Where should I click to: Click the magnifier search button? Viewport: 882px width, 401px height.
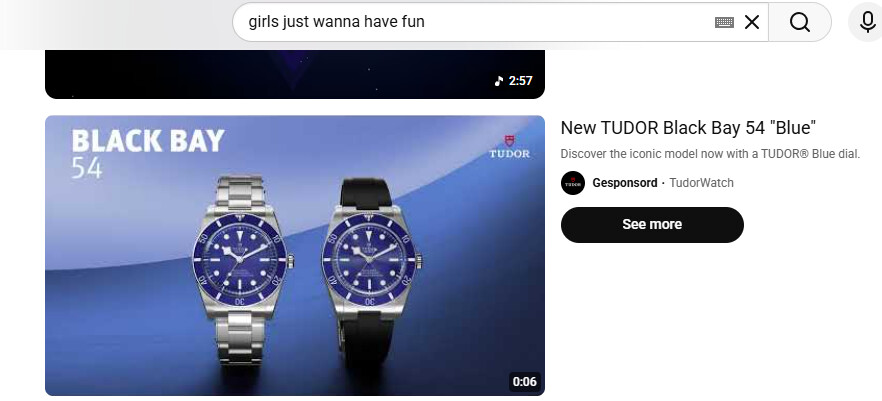(799, 22)
